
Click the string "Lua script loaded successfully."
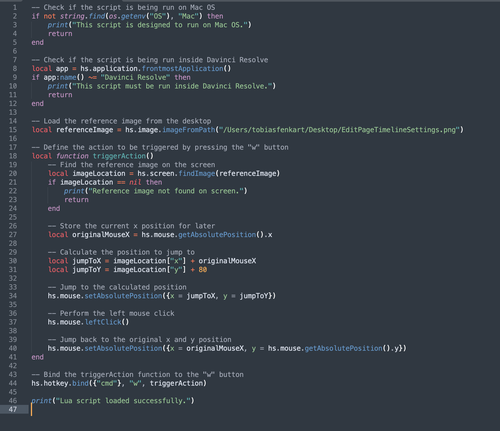[x=123, y=401]
